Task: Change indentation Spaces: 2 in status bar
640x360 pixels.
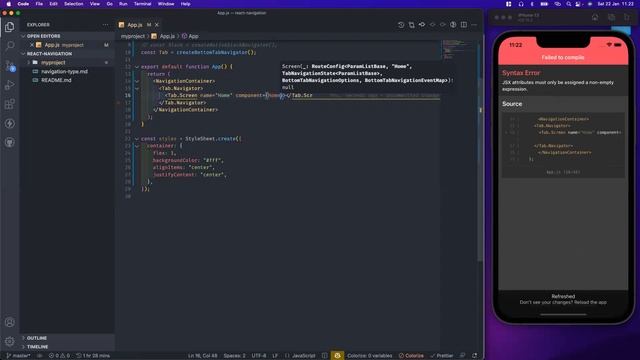Action: click(x=234, y=356)
